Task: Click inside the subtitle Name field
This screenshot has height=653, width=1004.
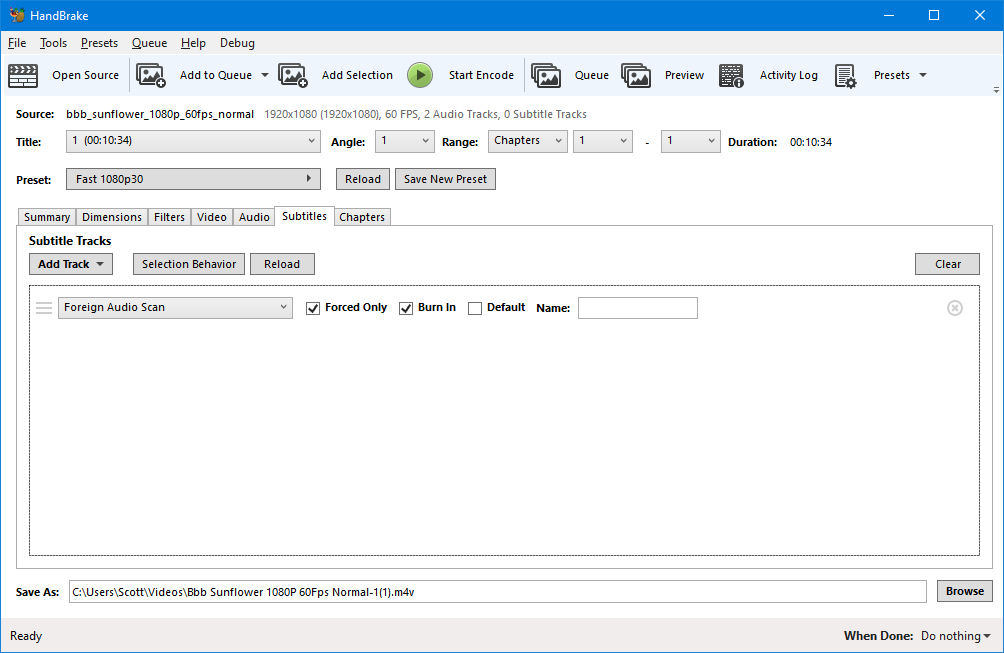Action: coord(637,307)
